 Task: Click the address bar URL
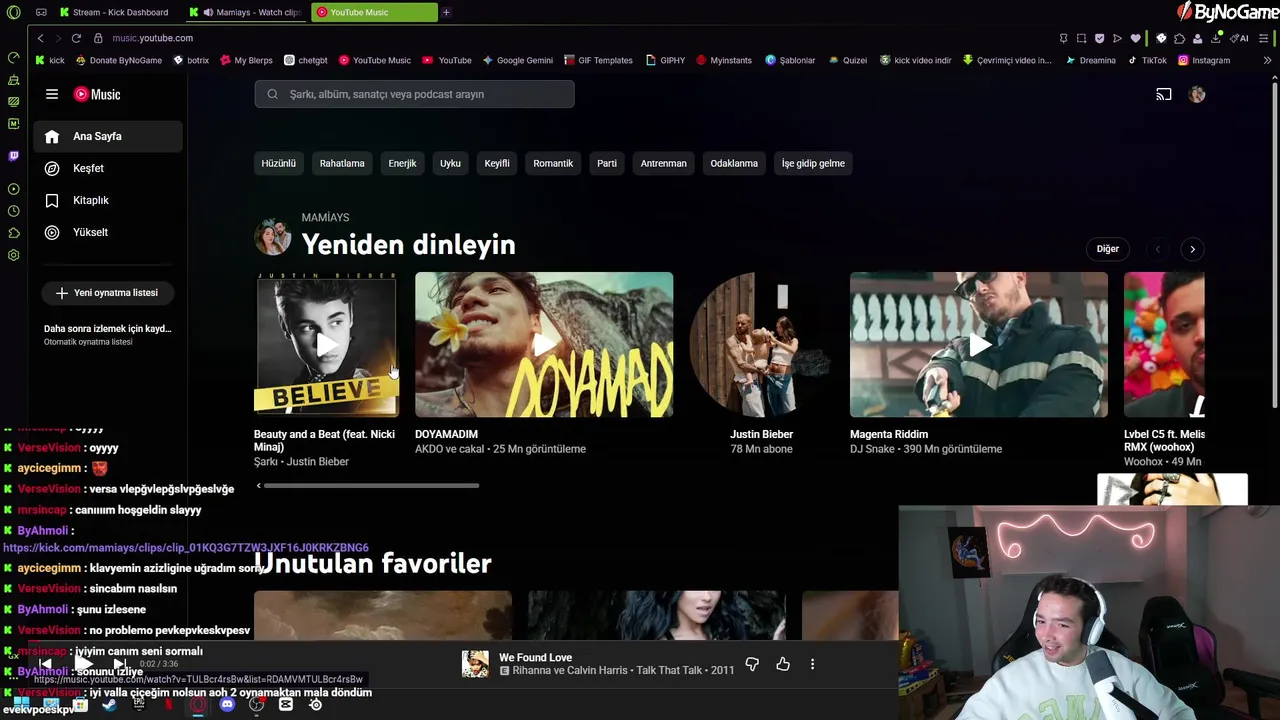(153, 38)
